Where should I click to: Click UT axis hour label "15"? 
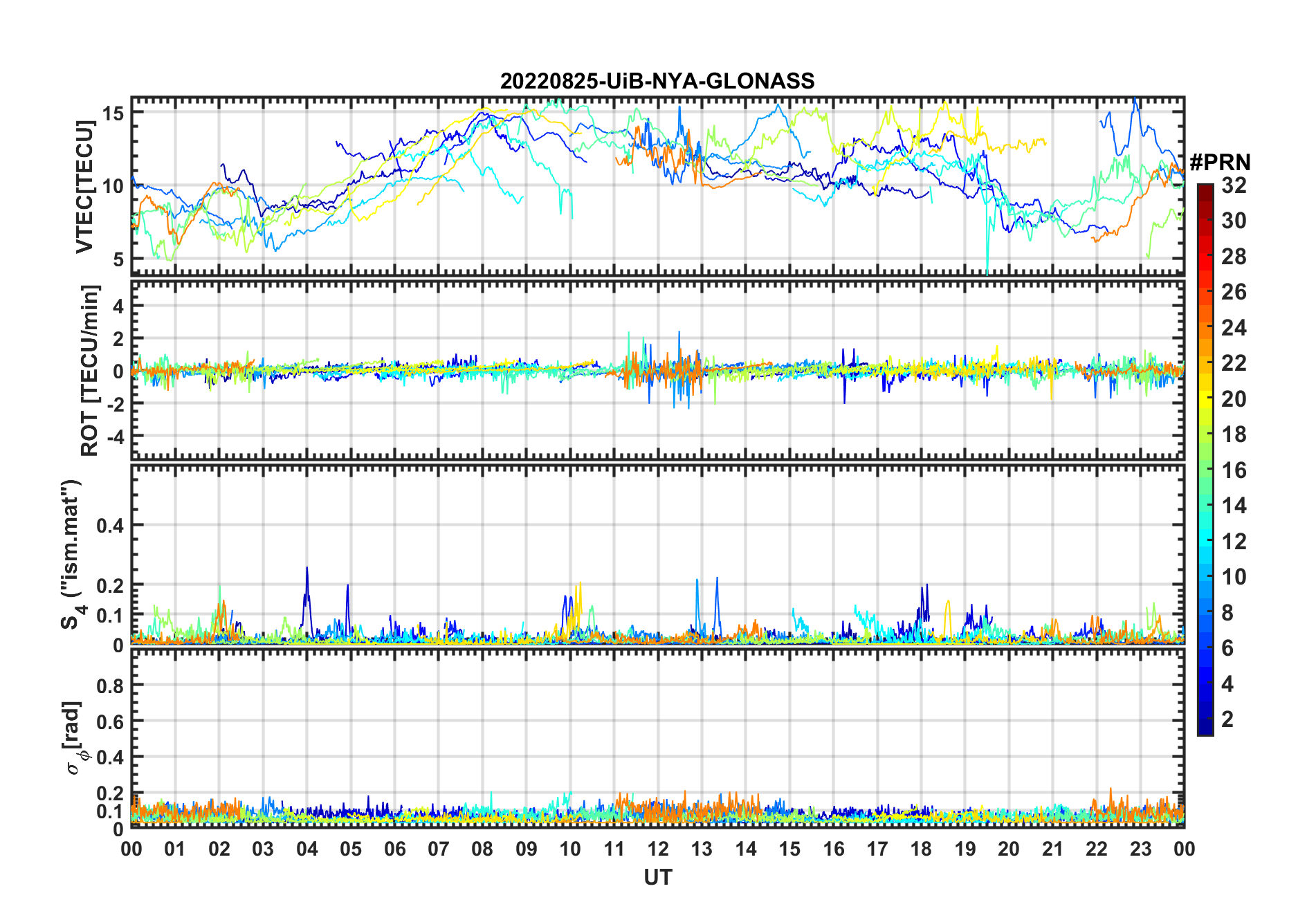click(x=789, y=849)
